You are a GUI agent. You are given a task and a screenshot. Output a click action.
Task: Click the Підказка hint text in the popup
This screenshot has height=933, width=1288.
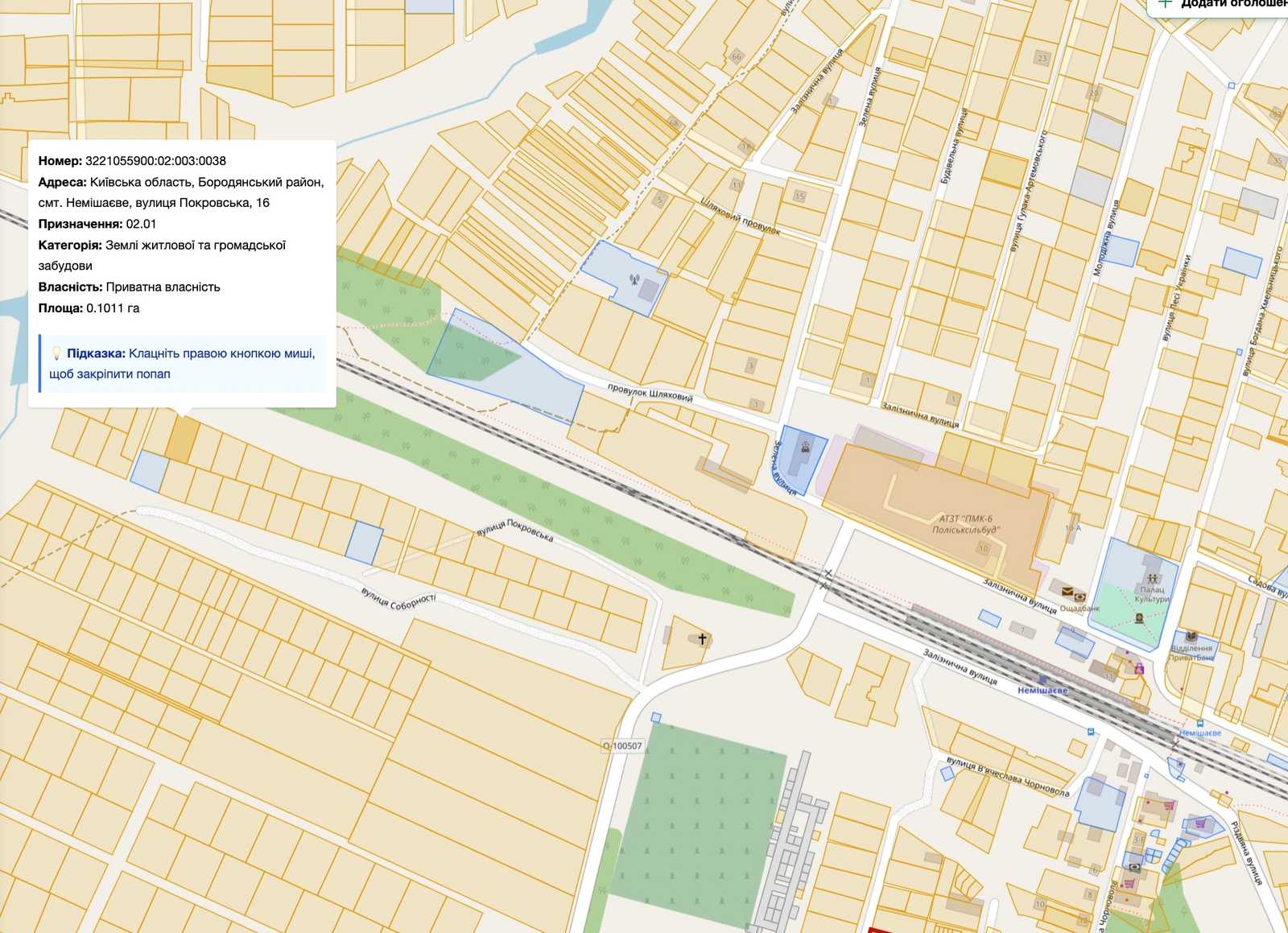[182, 364]
